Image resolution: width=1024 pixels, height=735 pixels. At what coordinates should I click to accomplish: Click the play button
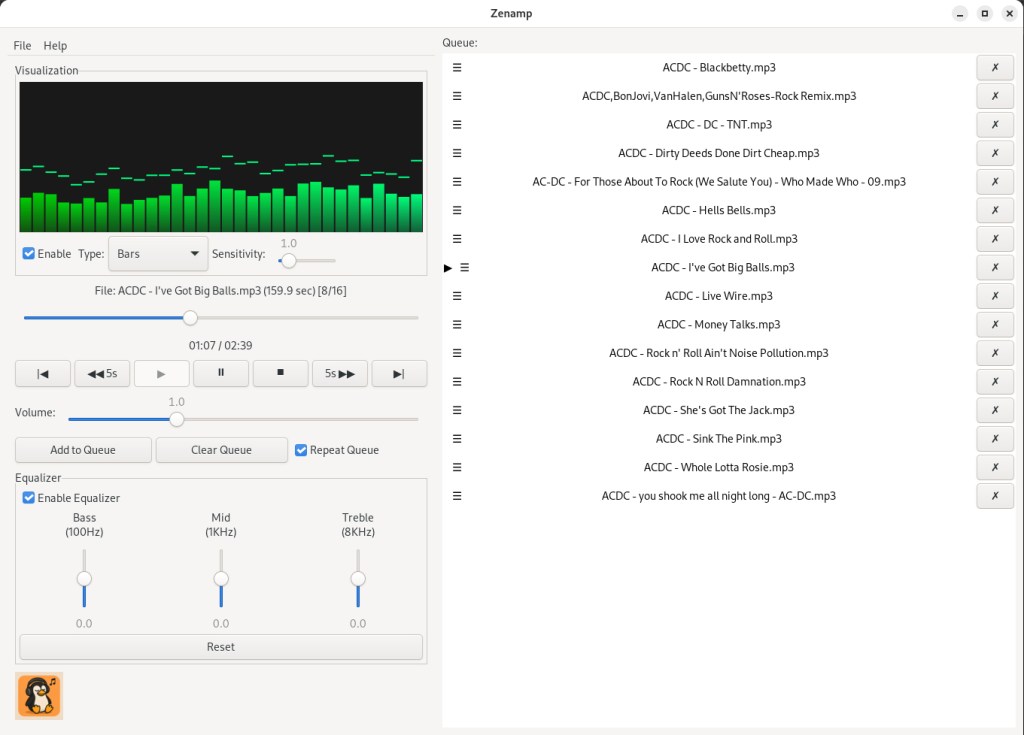click(x=161, y=374)
